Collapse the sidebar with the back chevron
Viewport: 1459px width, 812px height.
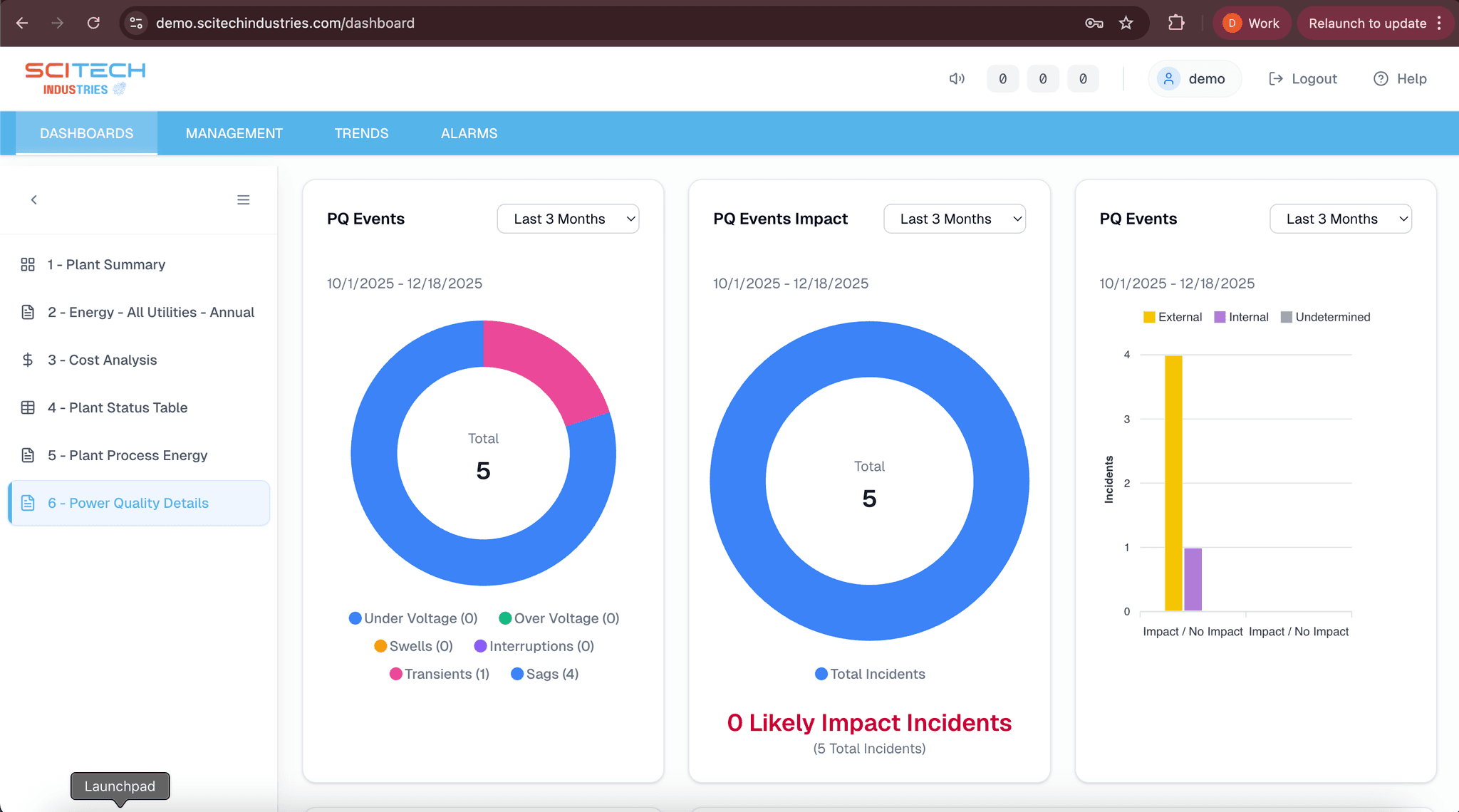[x=33, y=199]
